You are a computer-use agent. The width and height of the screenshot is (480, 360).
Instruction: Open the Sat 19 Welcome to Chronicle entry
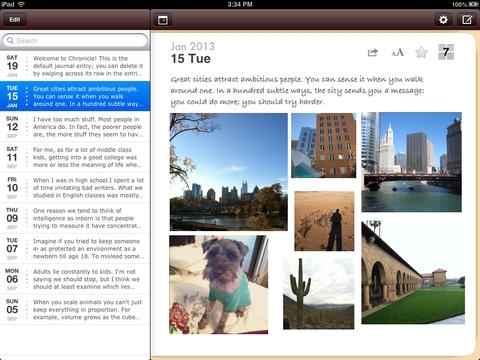pyautogui.click(x=75, y=66)
